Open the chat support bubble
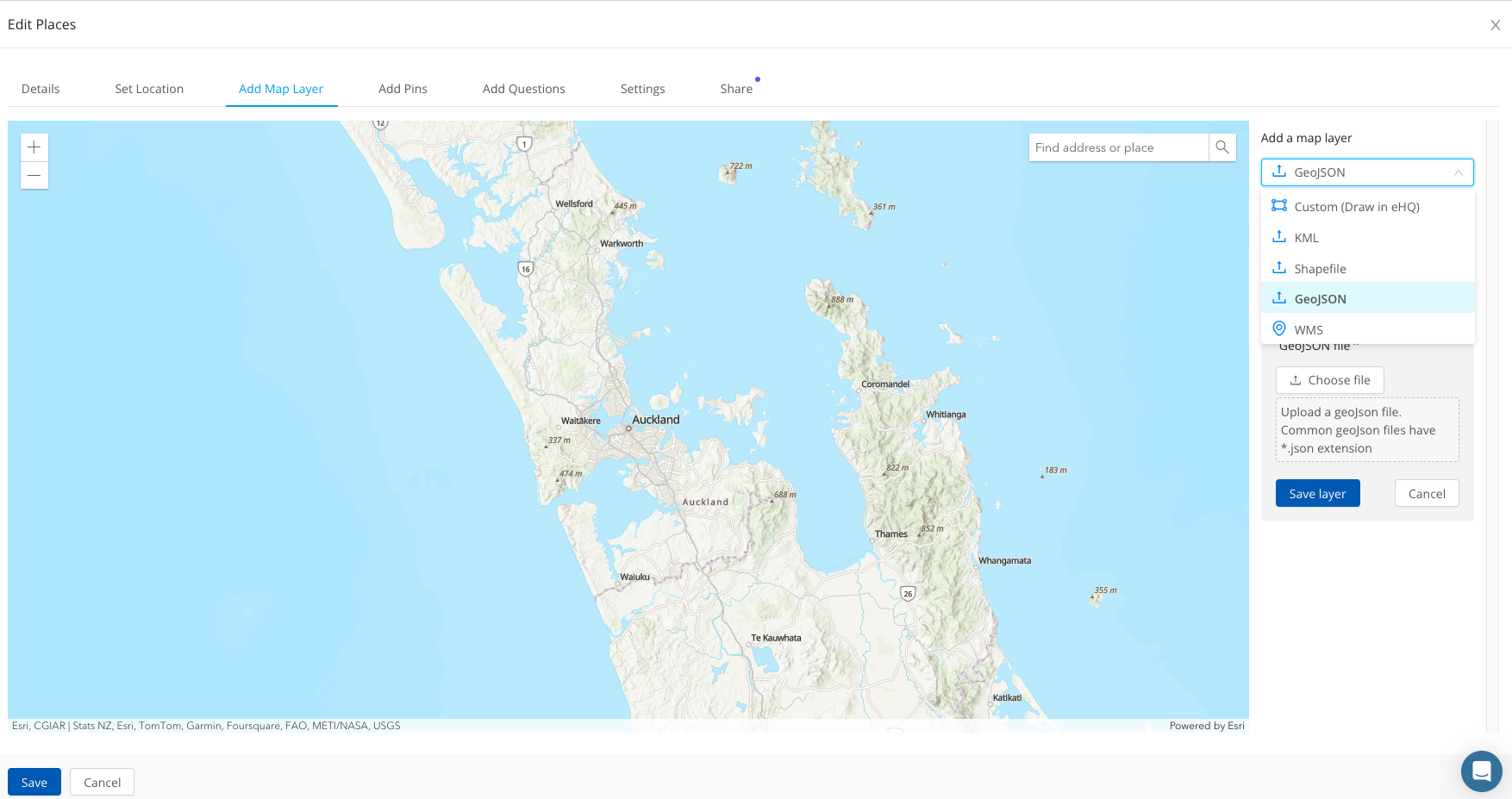 click(1482, 771)
